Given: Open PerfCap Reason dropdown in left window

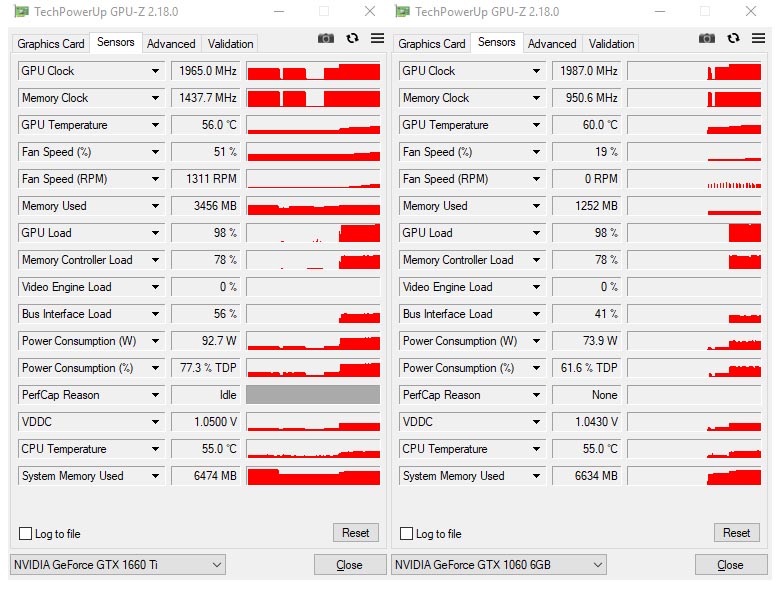Looking at the screenshot, I should [x=155, y=395].
